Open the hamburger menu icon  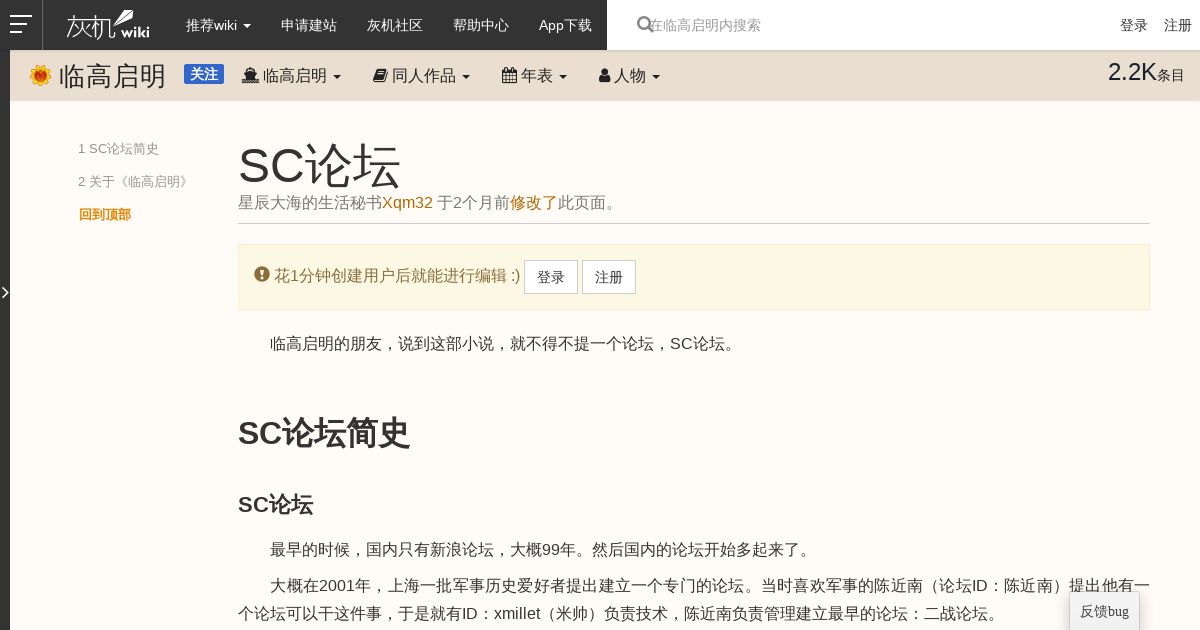(20, 25)
